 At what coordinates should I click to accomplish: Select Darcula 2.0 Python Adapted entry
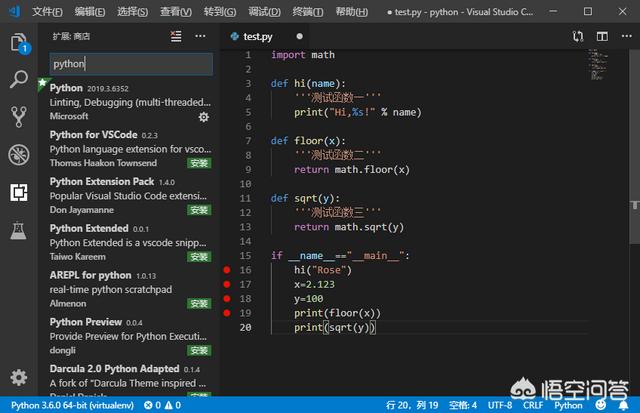click(130, 380)
